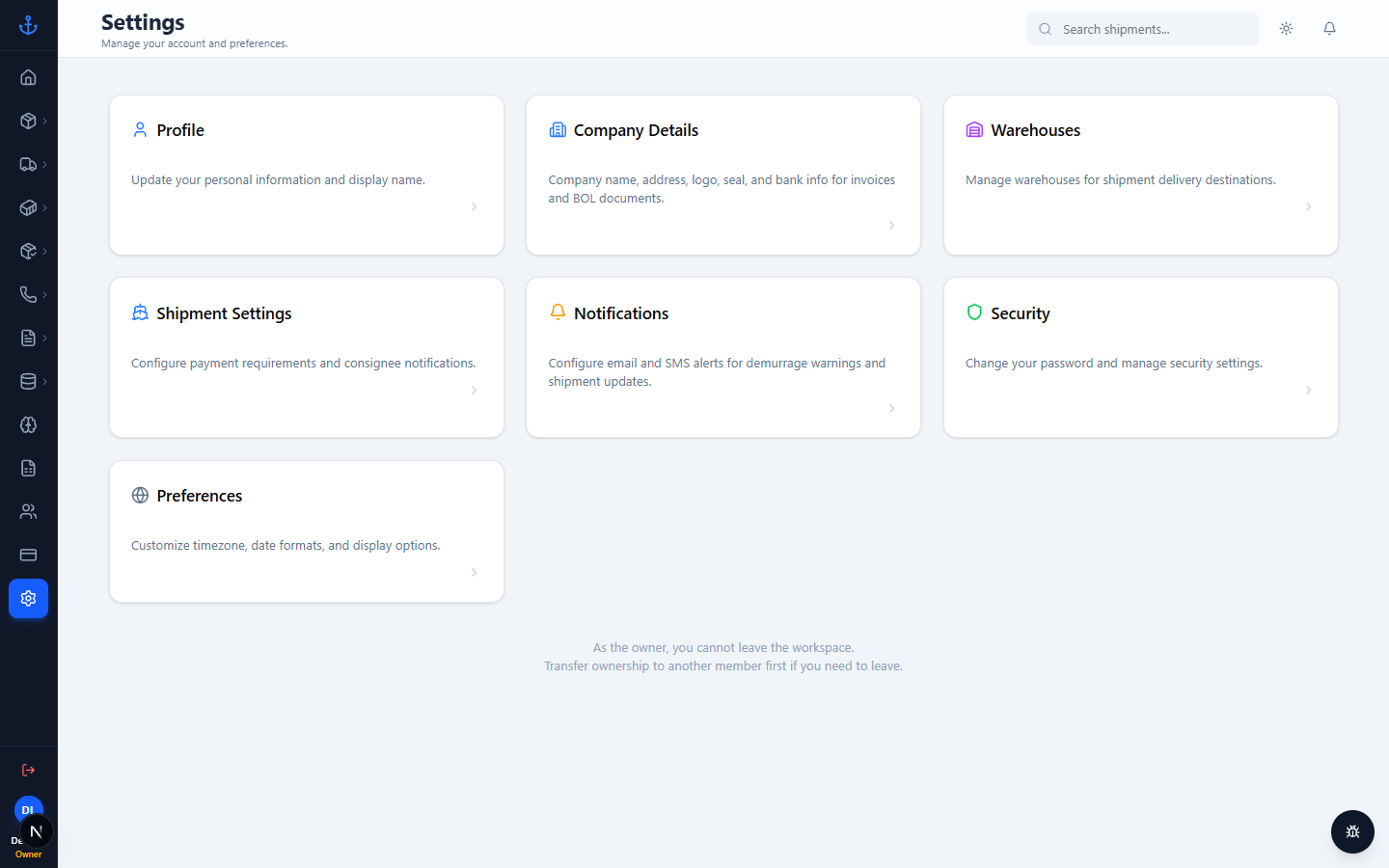
Task: Expand the document sidebar menu chevron
Action: tap(44, 338)
